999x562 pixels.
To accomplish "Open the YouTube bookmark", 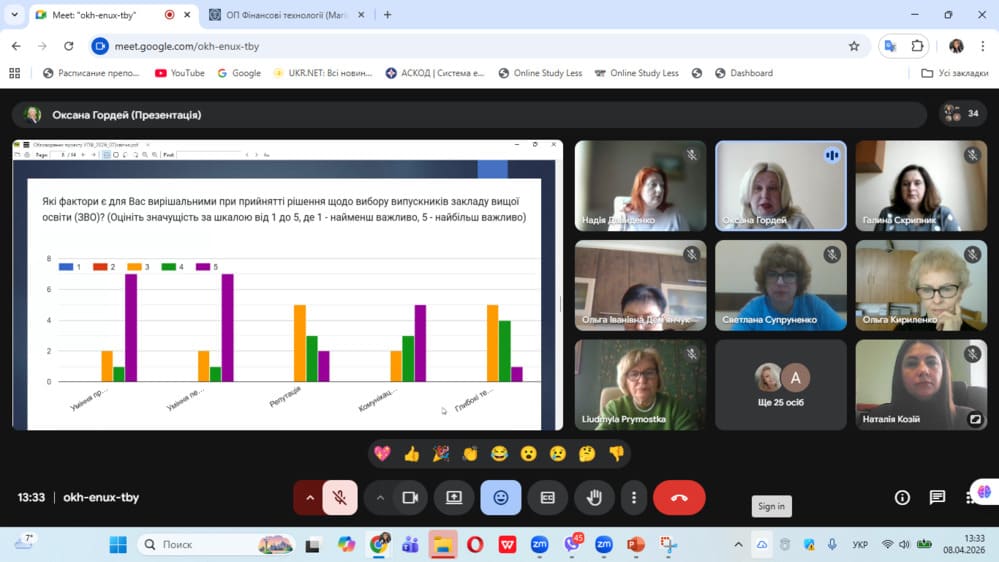I will point(179,73).
